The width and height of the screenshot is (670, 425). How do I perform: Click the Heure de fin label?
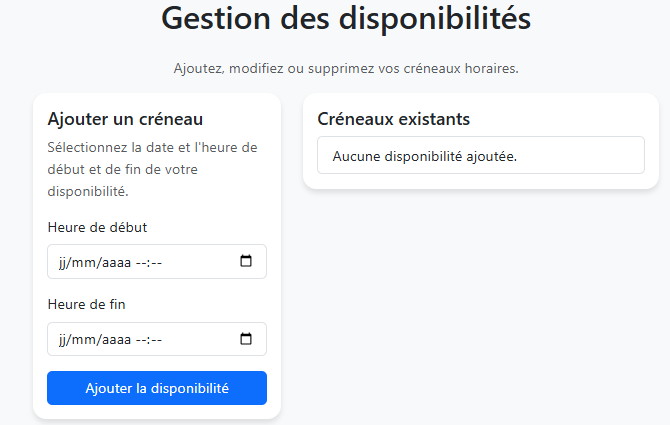pos(86,304)
